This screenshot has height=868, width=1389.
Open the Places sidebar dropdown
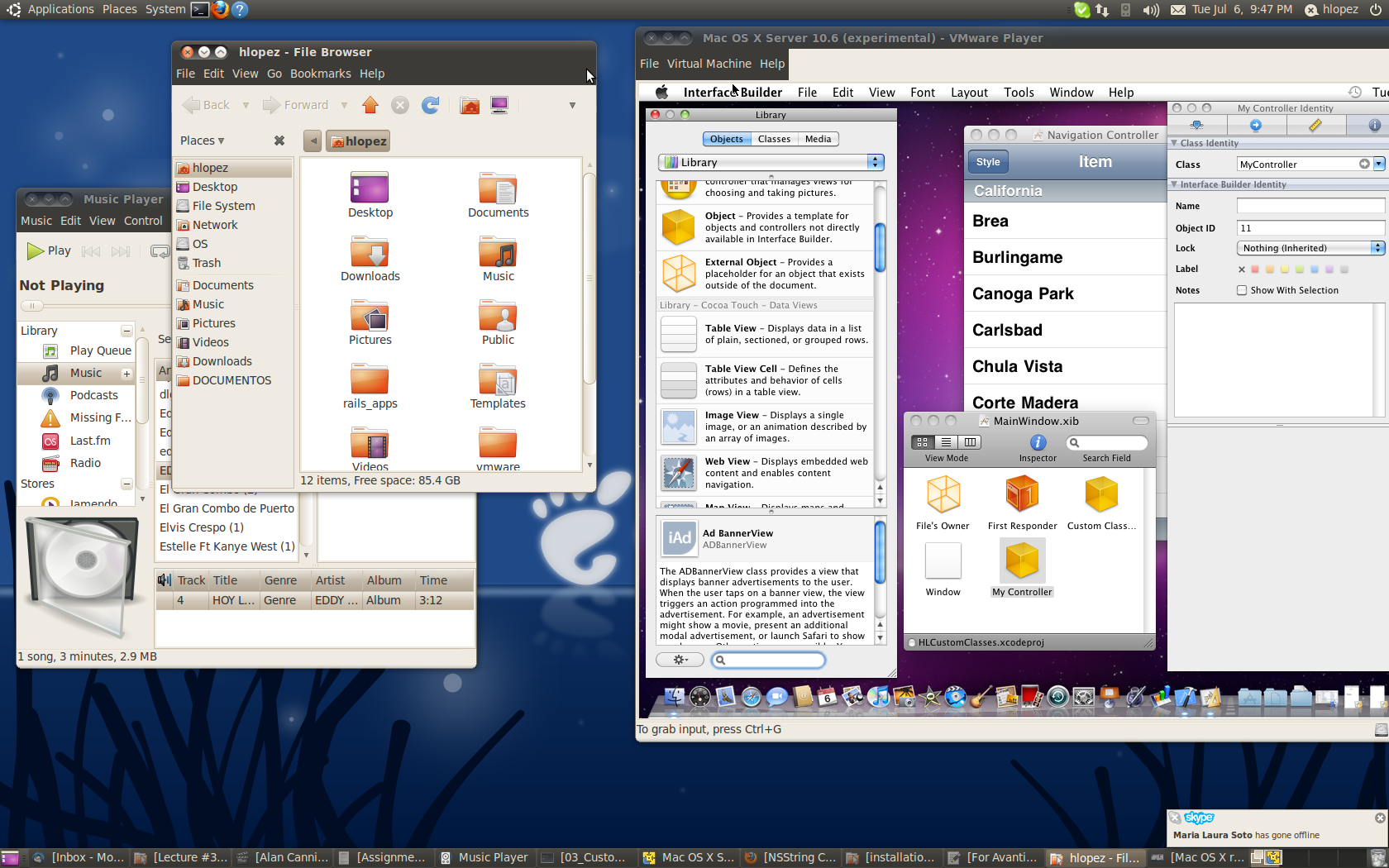click(203, 141)
